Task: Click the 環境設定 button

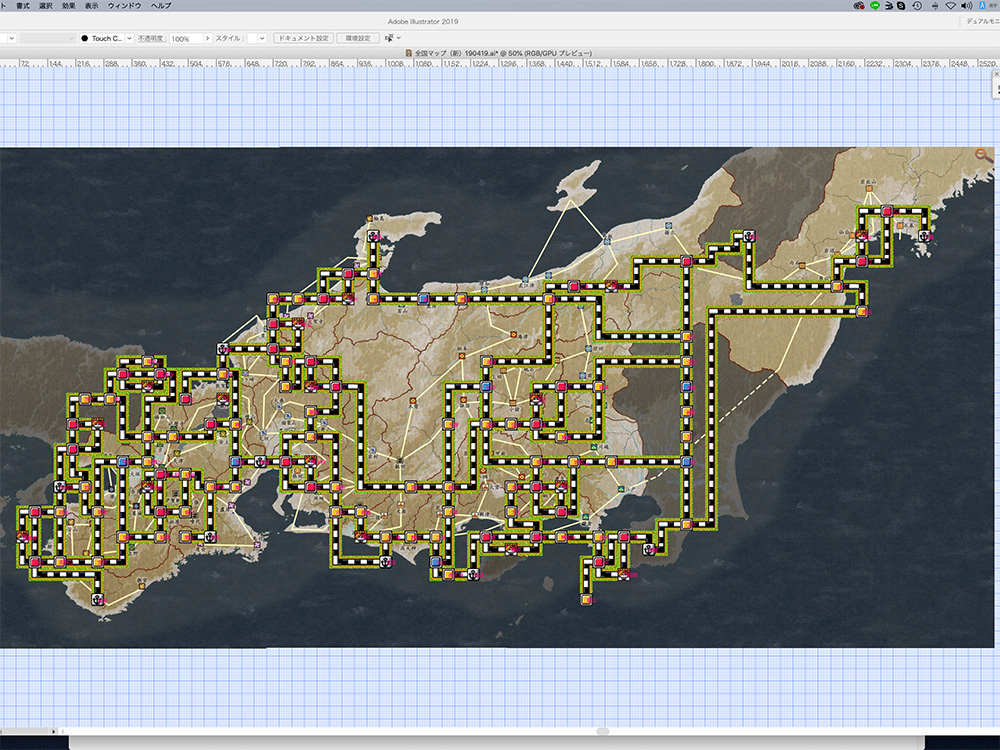Action: [x=357, y=38]
